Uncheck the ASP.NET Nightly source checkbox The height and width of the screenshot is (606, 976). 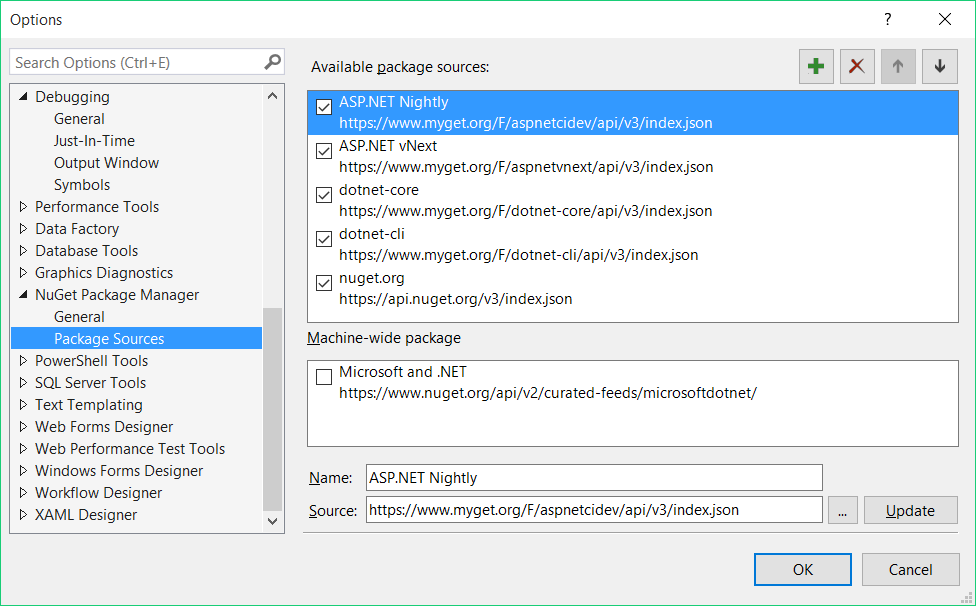click(324, 106)
